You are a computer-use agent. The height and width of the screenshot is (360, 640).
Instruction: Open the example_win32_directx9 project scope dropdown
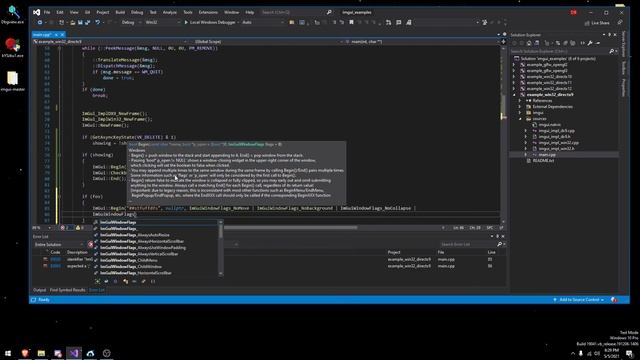tap(110, 42)
